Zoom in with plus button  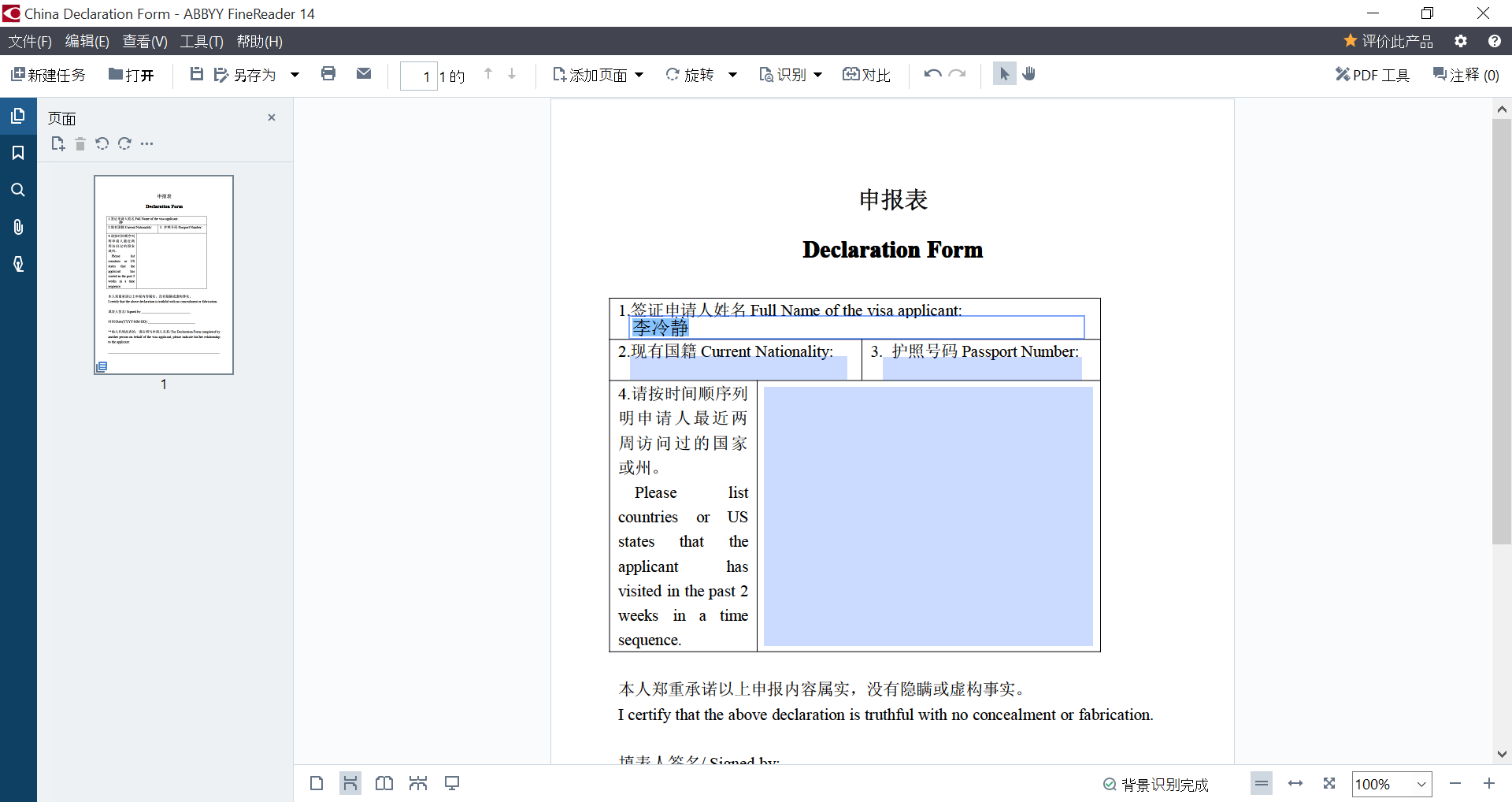tap(1489, 783)
